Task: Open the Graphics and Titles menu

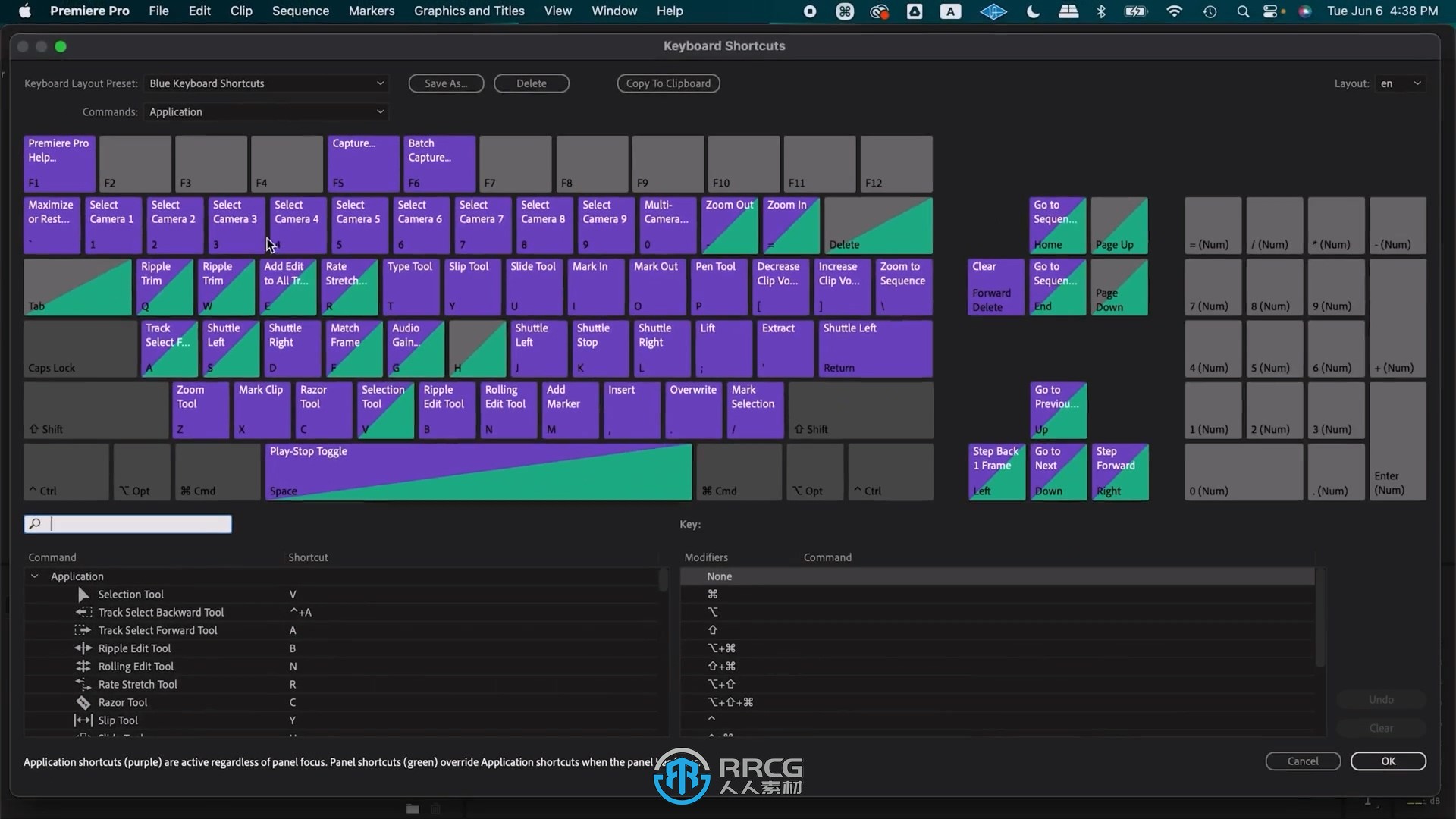Action: pyautogui.click(x=470, y=10)
